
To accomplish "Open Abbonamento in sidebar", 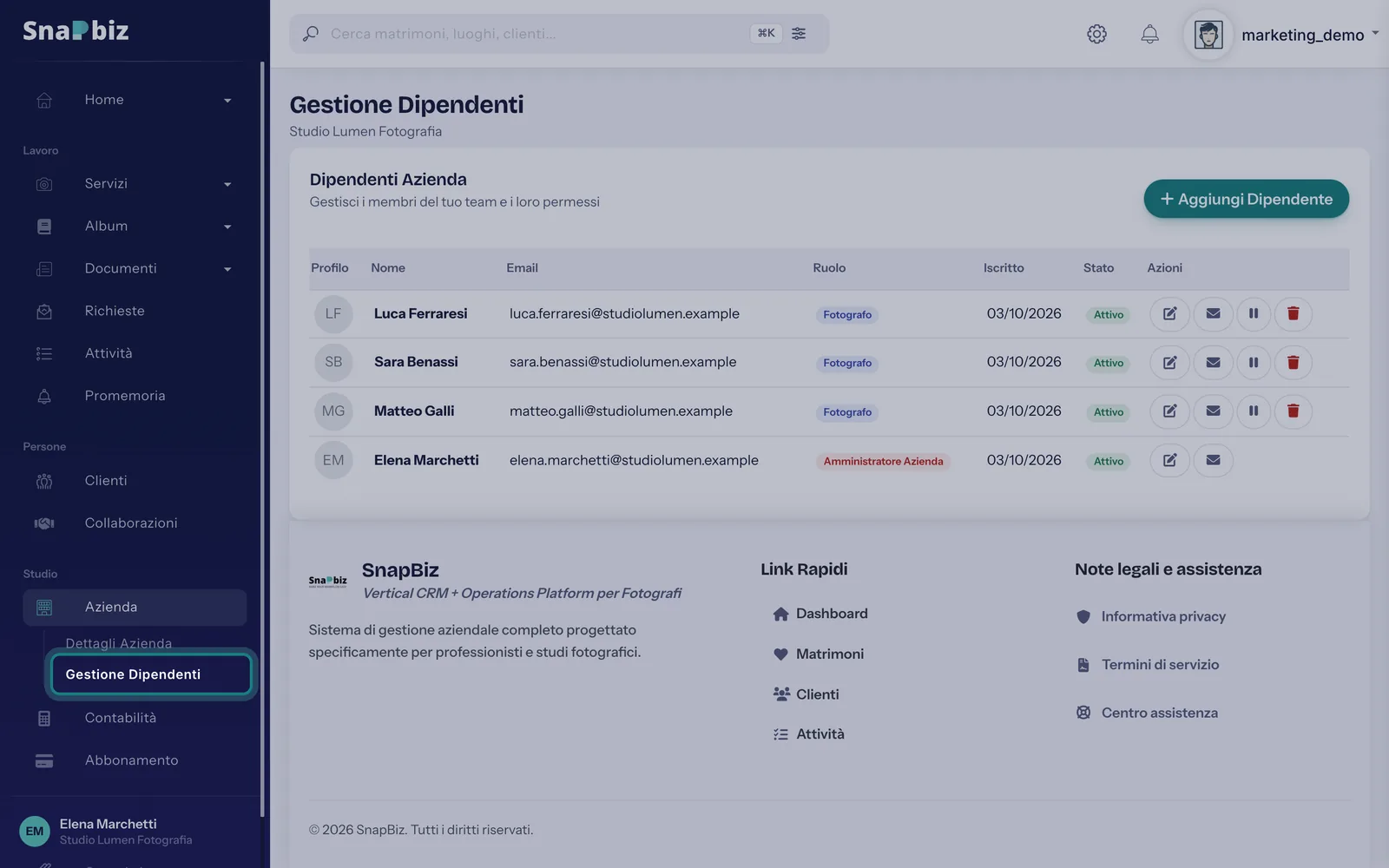I will pos(135,760).
